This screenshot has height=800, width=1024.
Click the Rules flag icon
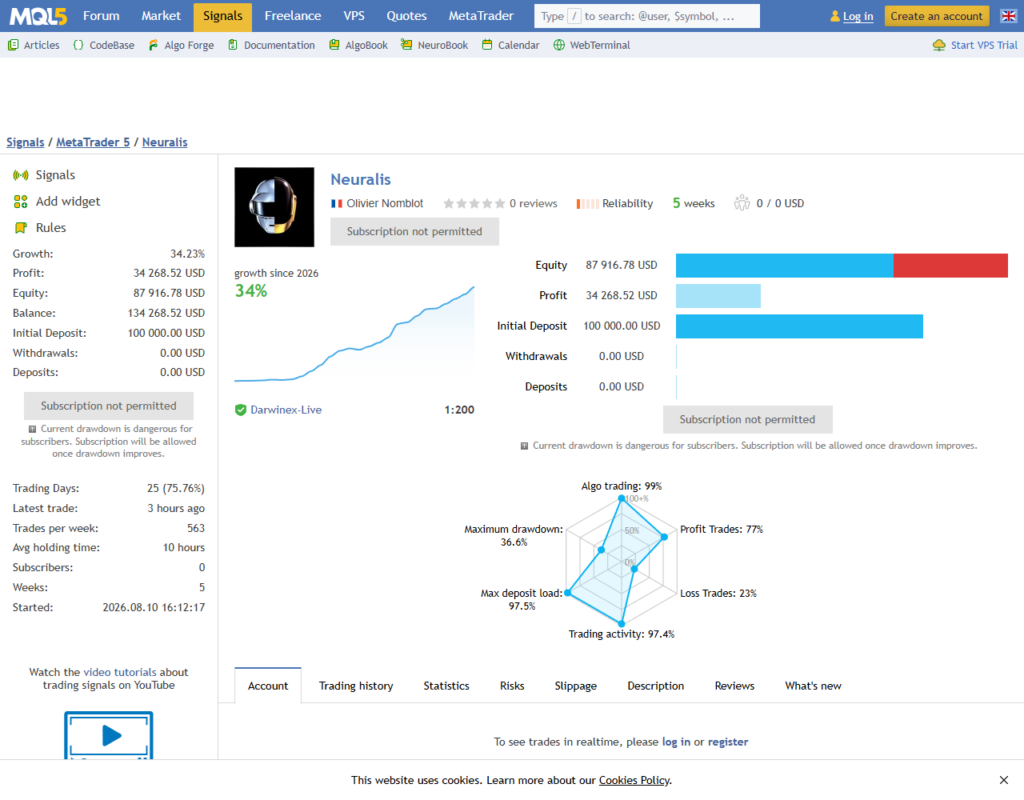(21, 228)
